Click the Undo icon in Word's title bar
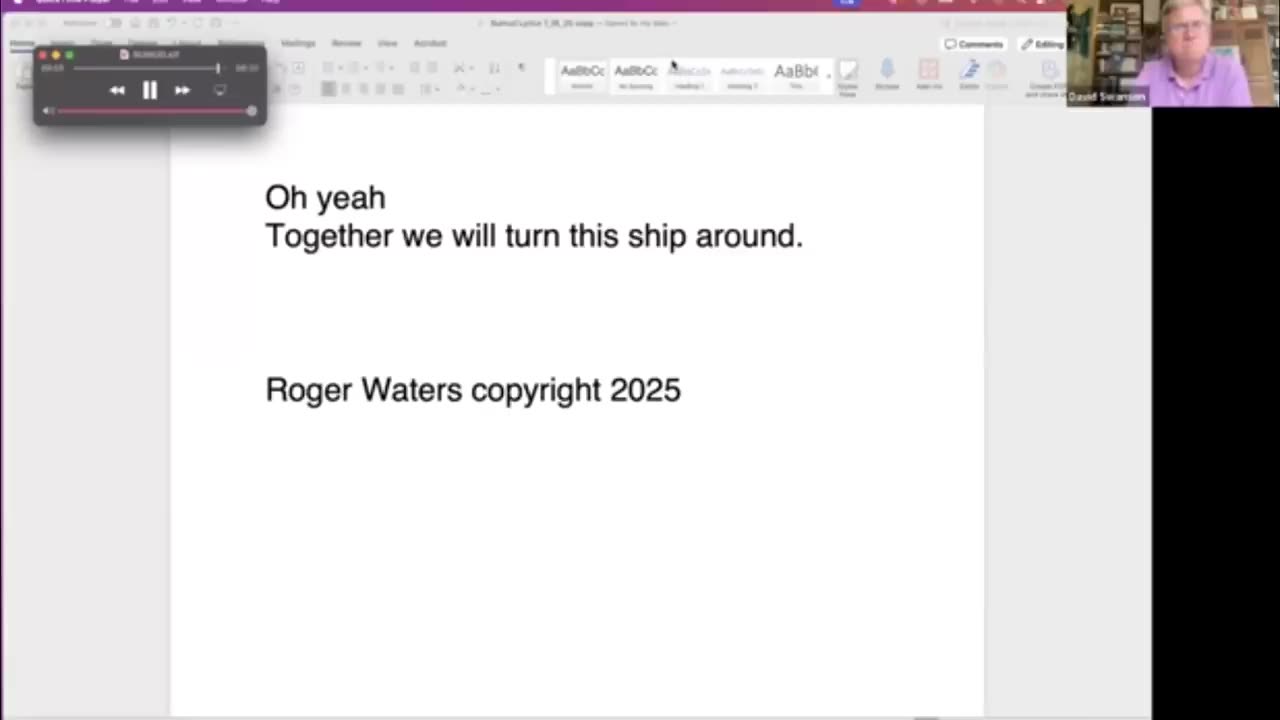1280x720 pixels. (172, 23)
